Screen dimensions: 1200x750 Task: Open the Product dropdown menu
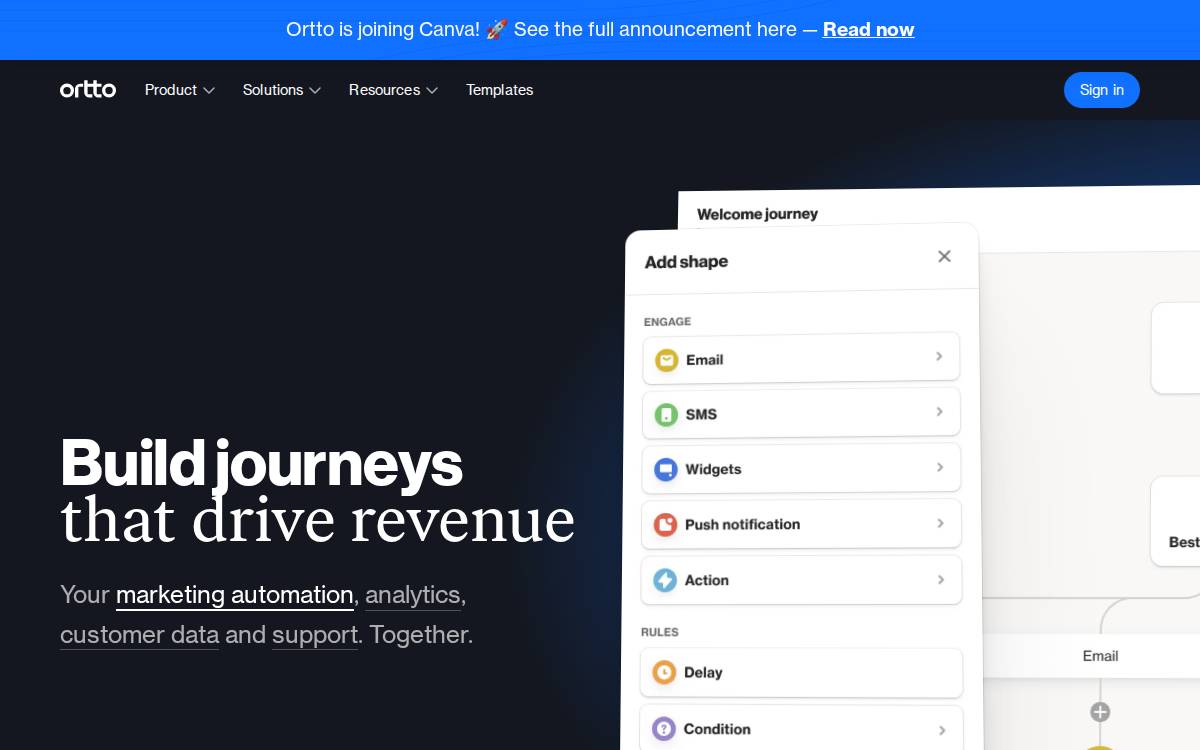tap(180, 90)
